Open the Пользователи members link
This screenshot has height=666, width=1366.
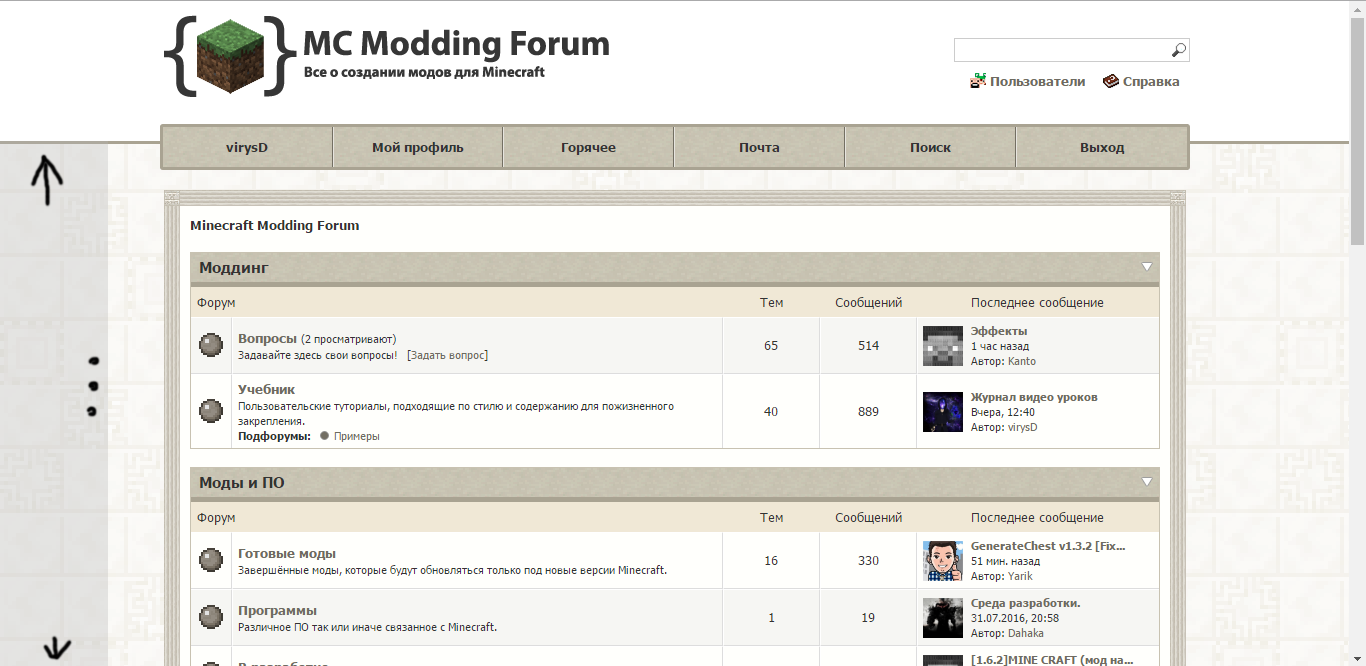click(1038, 82)
